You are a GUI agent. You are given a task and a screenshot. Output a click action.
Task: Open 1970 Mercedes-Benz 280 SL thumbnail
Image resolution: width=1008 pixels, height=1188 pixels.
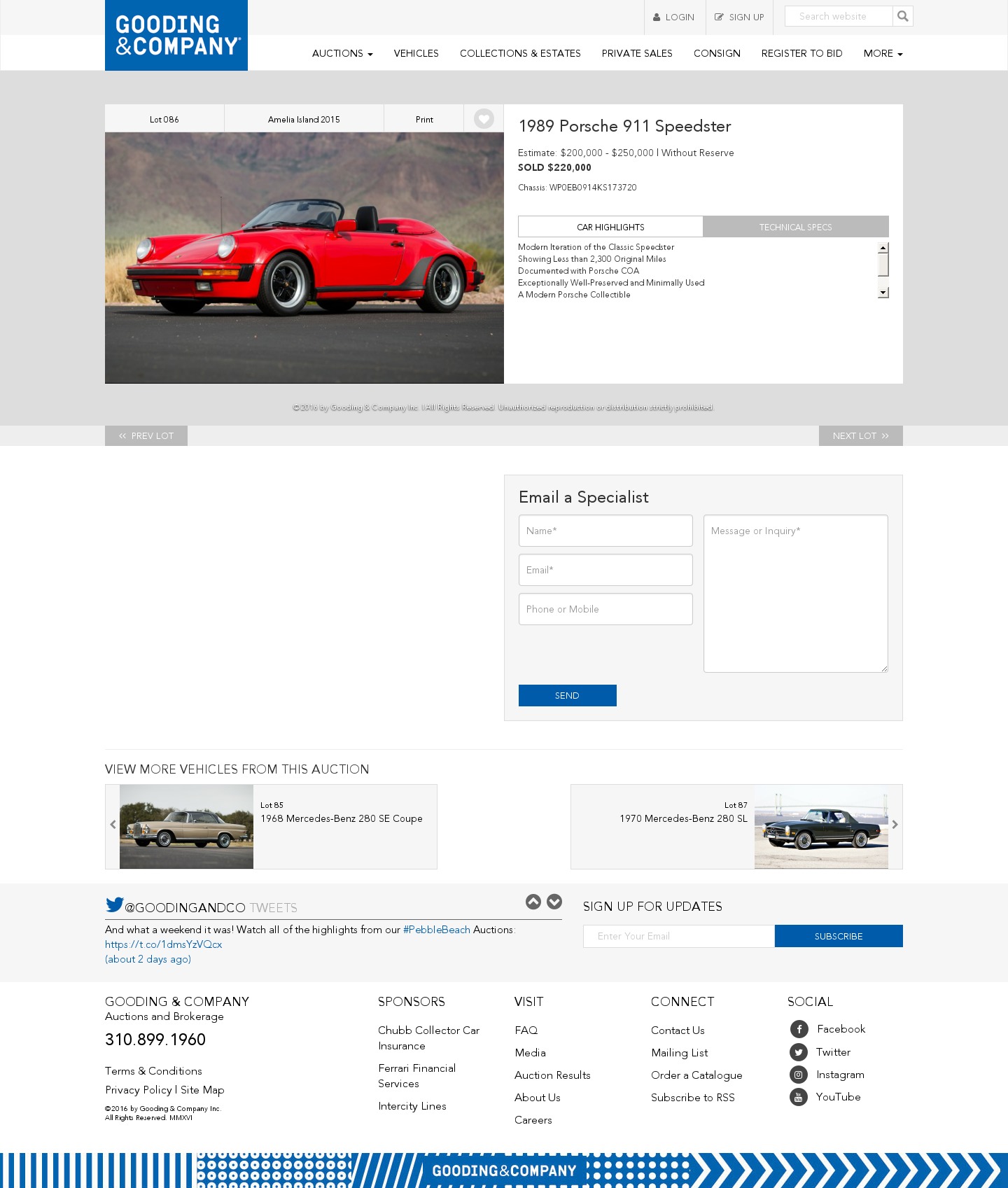[821, 827]
